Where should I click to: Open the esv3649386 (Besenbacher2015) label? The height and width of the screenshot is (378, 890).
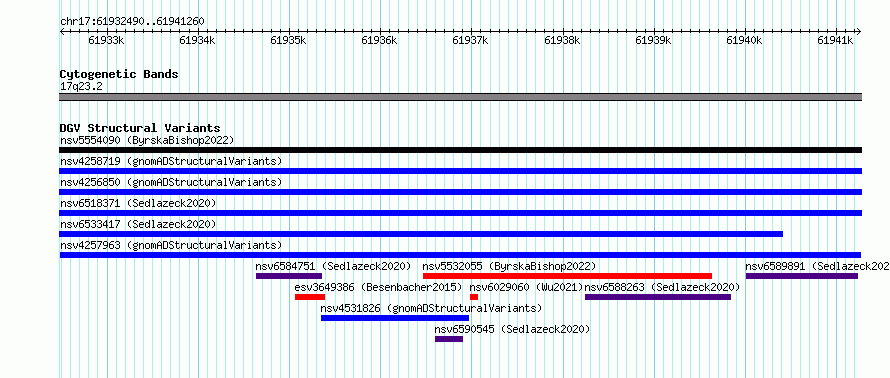(x=379, y=287)
